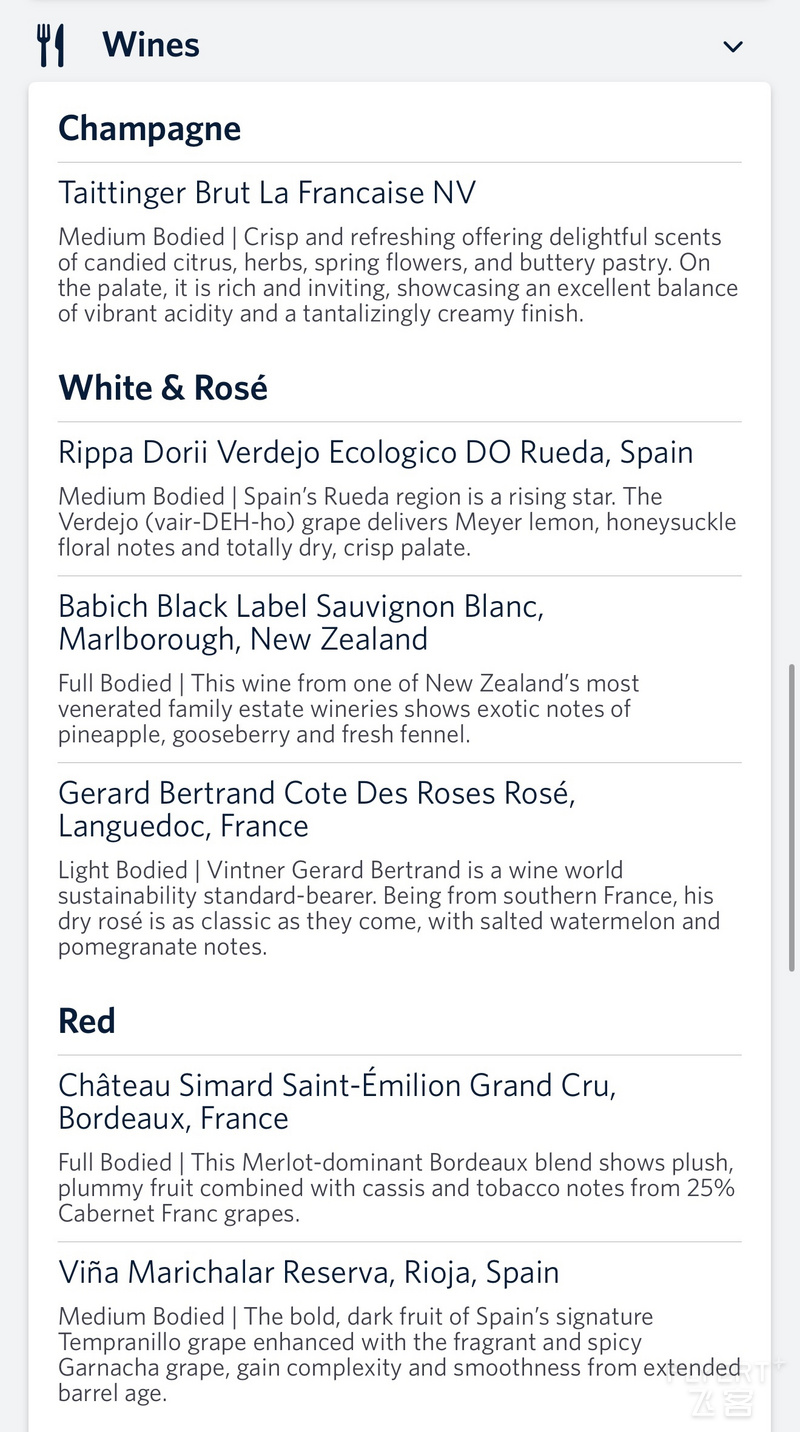This screenshot has width=800, height=1432.
Task: Click the Verdejo grape description paragraph
Action: [x=397, y=522]
